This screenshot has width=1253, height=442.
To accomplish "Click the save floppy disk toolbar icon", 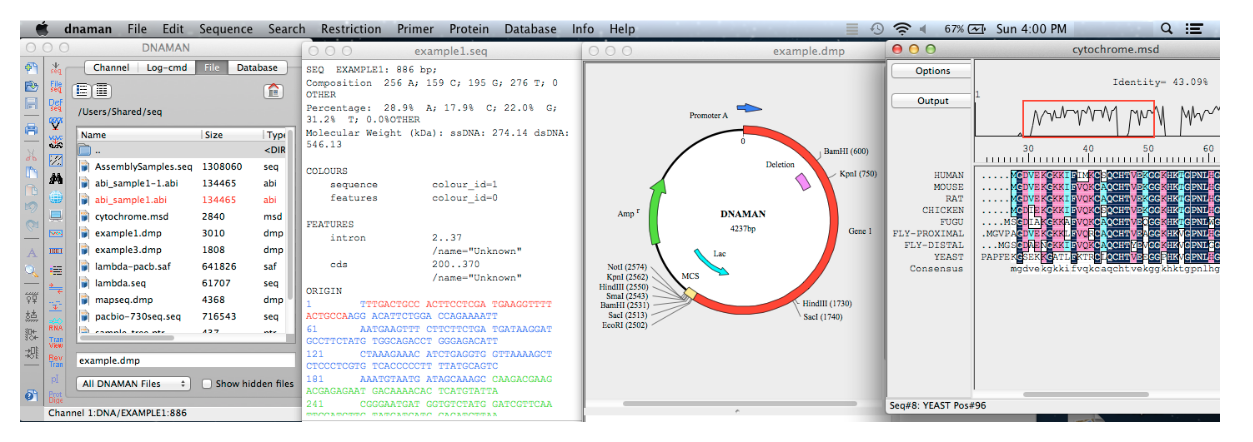I will click(31, 103).
